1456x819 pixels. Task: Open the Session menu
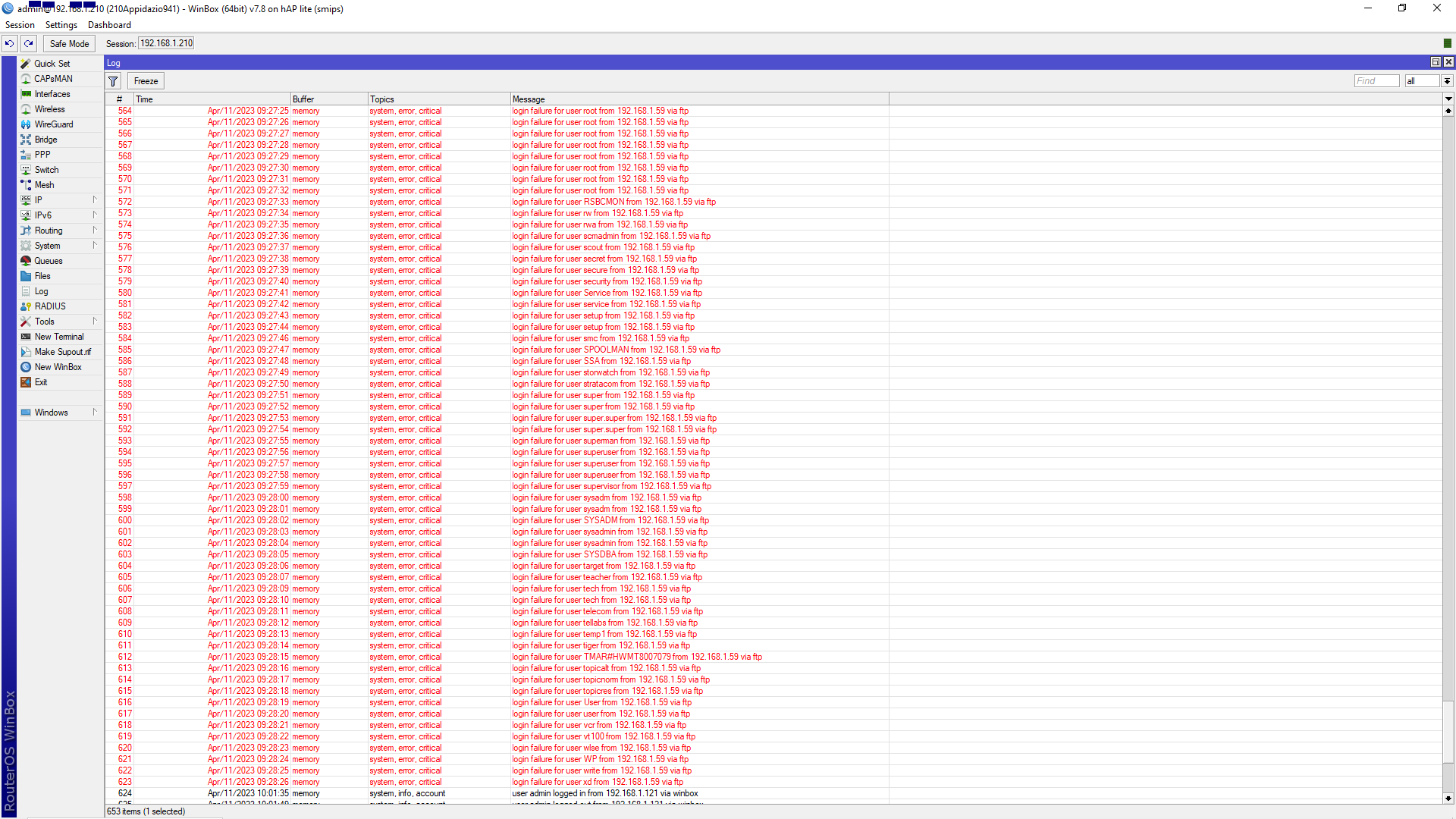[x=20, y=24]
